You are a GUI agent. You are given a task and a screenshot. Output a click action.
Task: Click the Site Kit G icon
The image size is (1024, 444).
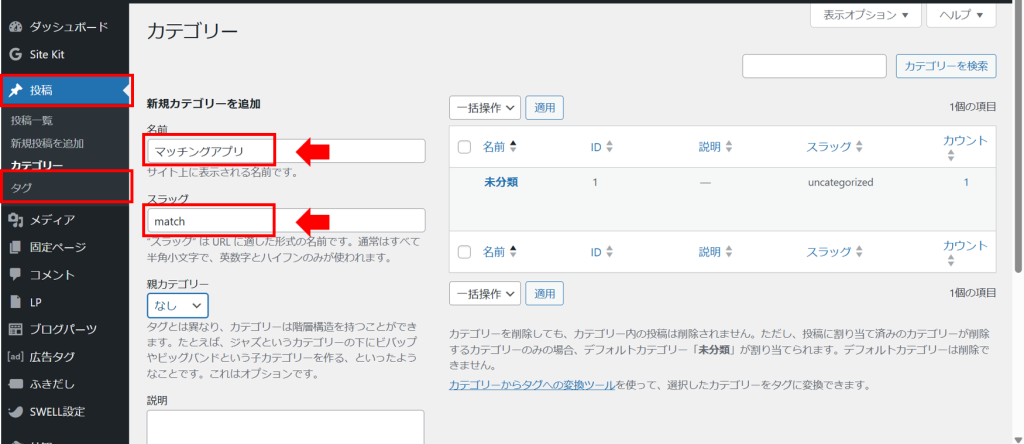(15, 54)
